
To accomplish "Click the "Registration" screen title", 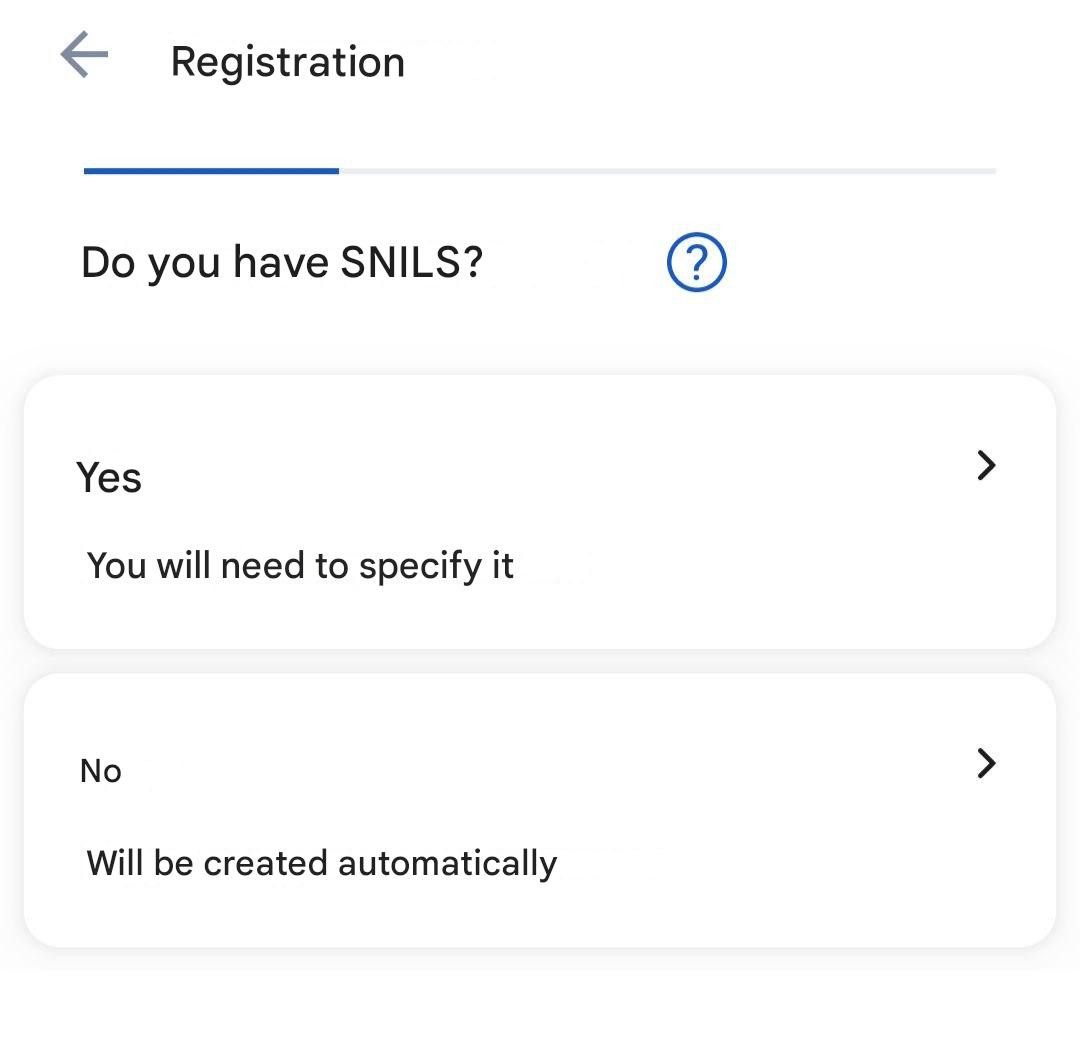I will [288, 62].
